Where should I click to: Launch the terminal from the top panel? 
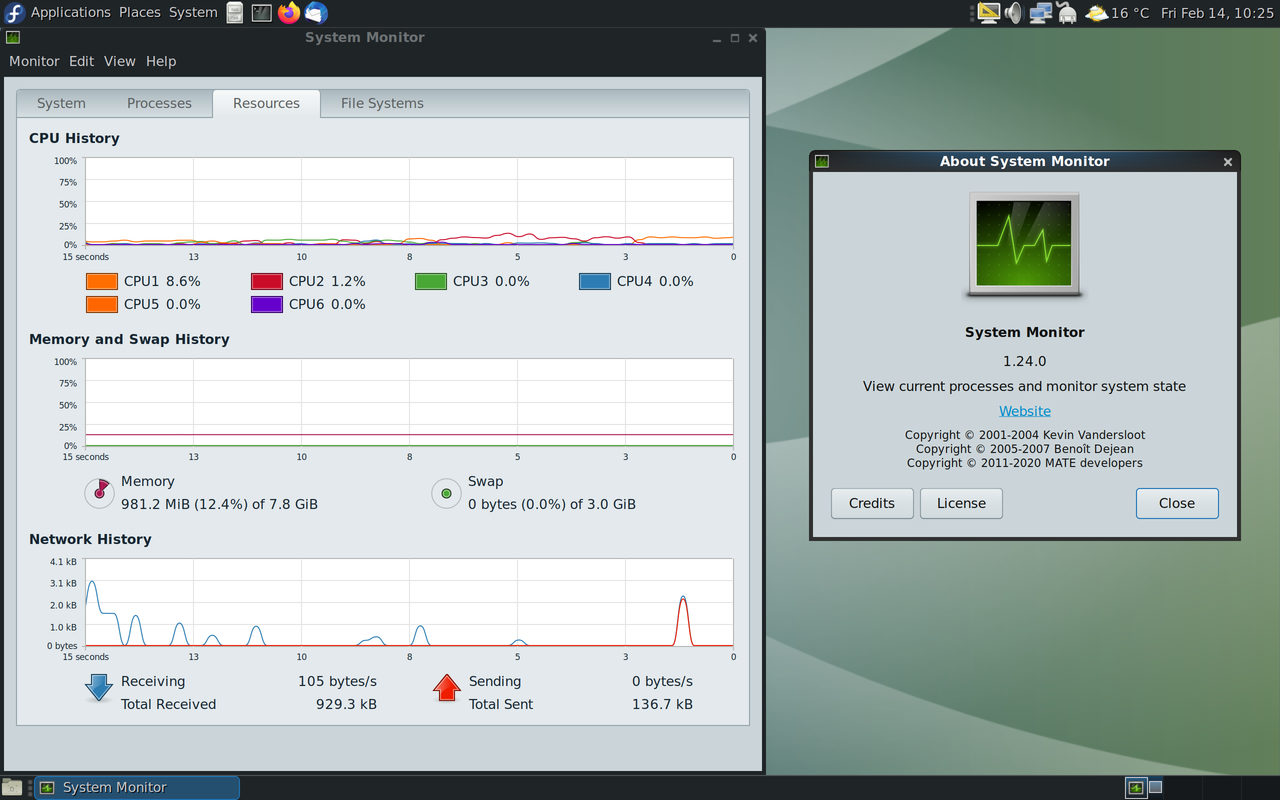262,13
